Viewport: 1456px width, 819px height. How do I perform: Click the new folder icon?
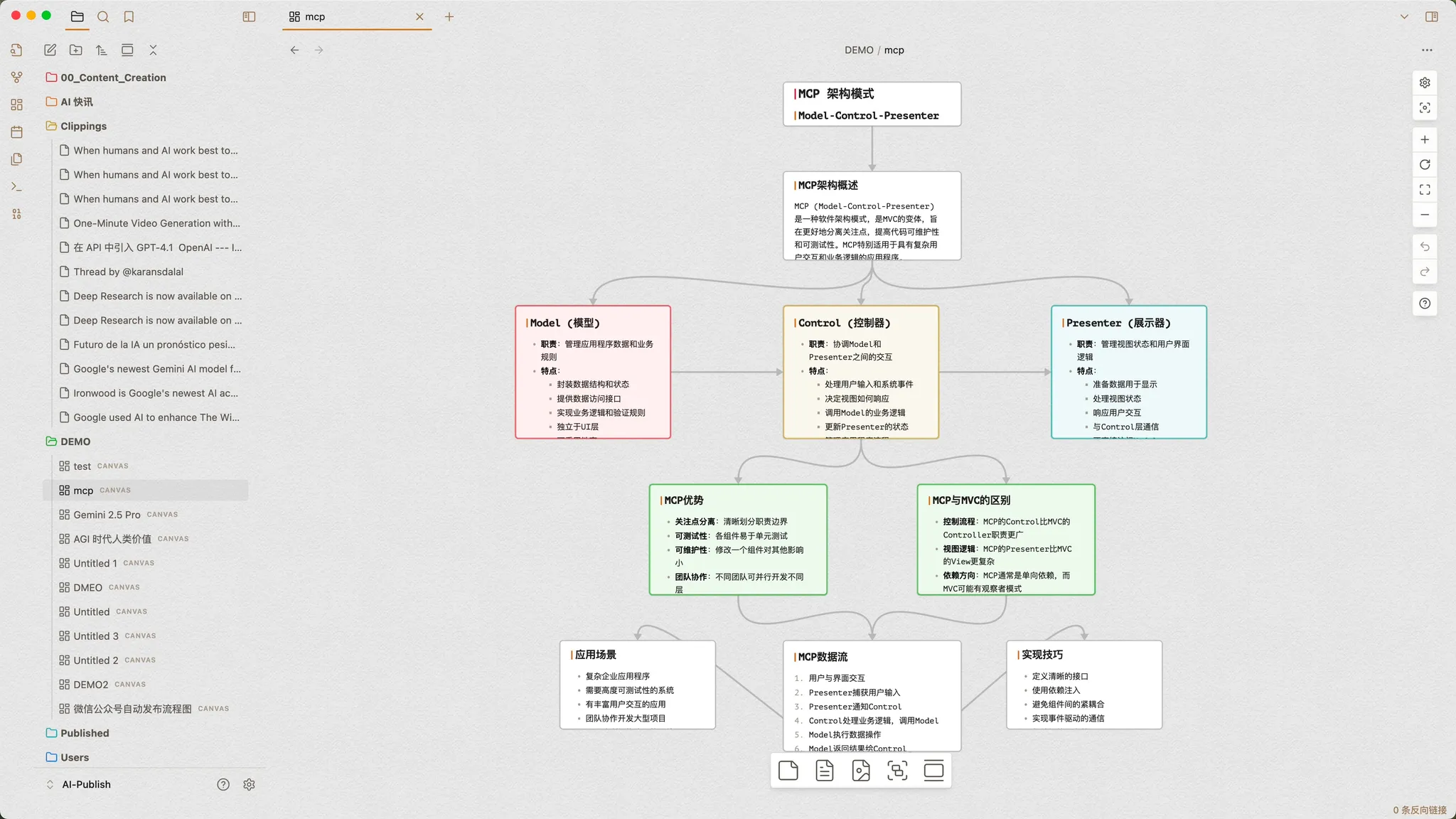tap(75, 50)
